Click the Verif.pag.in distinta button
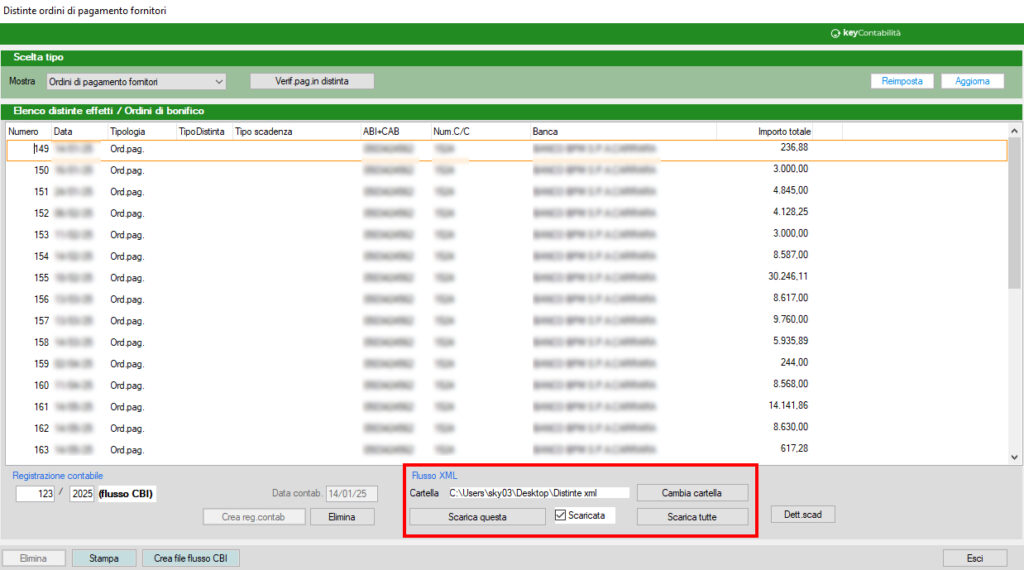 (x=311, y=81)
